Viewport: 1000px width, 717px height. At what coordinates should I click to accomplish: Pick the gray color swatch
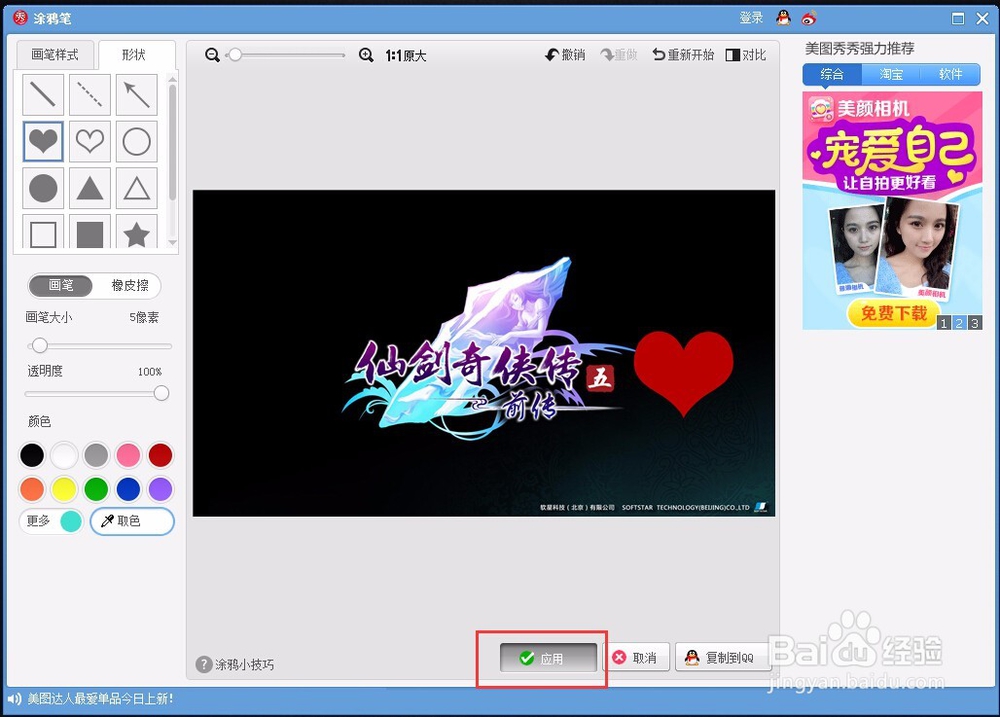96,455
